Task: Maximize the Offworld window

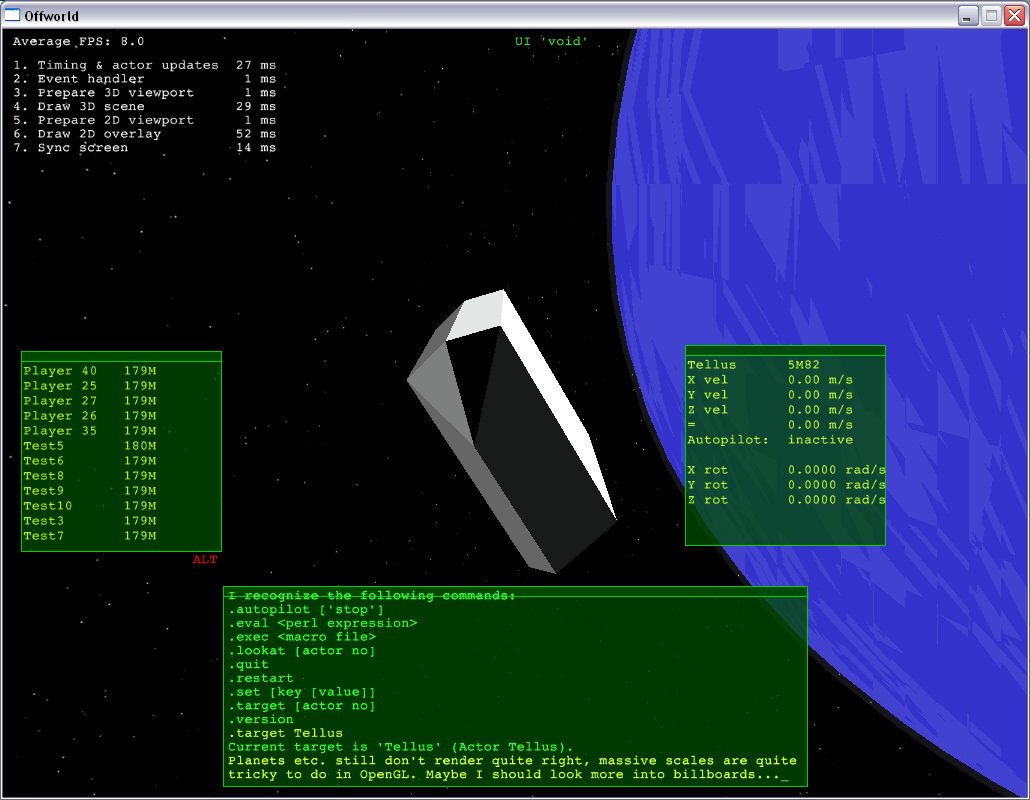Action: pyautogui.click(x=991, y=15)
